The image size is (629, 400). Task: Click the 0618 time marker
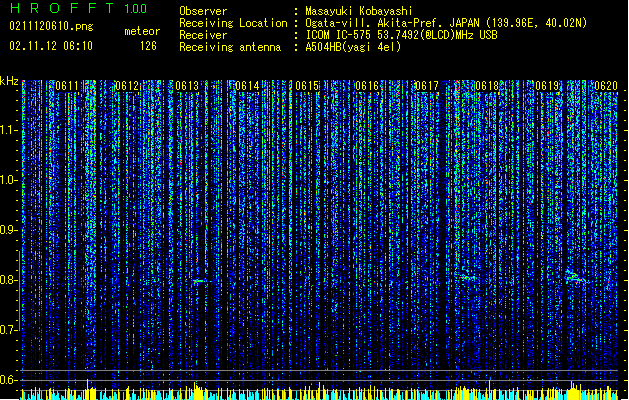(487, 86)
